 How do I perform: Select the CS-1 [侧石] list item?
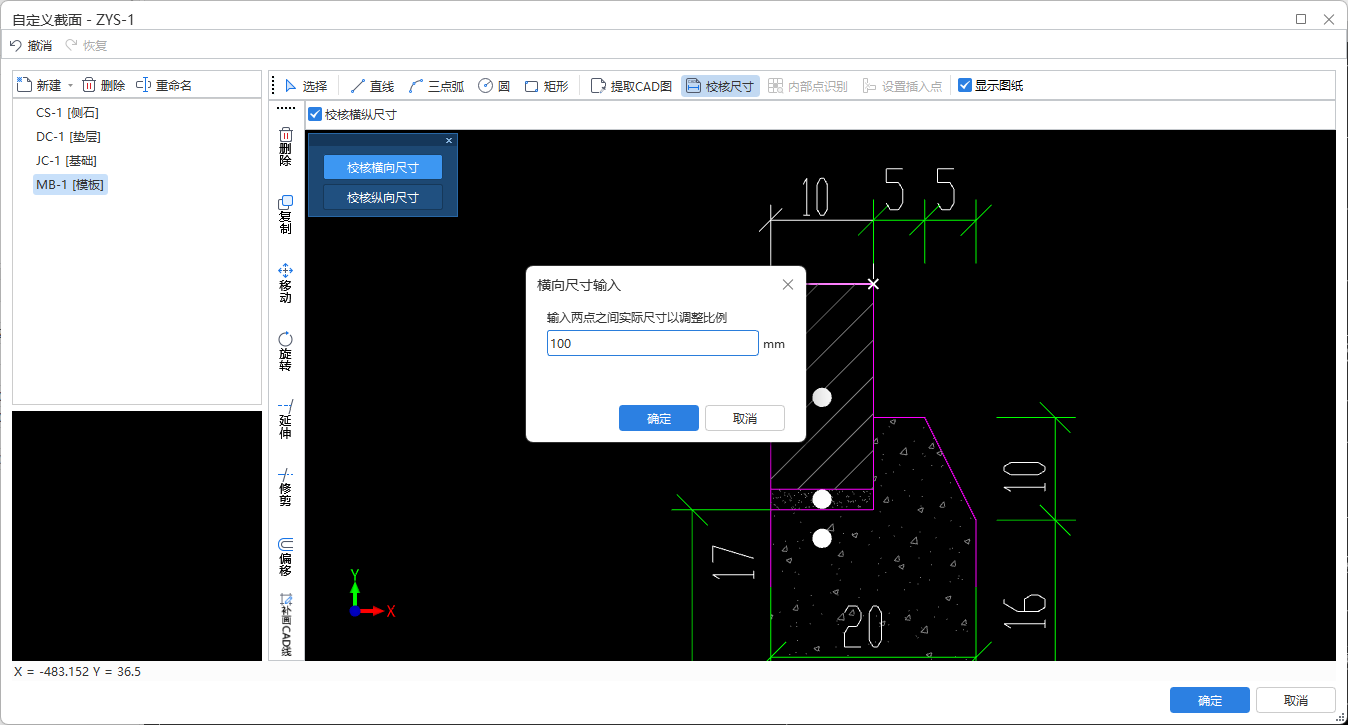click(67, 113)
